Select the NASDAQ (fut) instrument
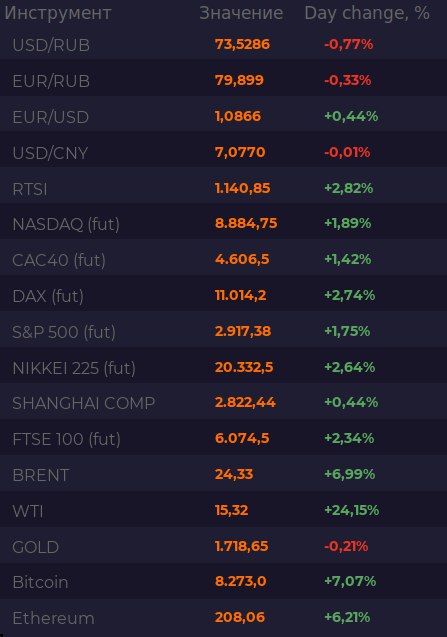447x637 pixels. tap(66, 224)
